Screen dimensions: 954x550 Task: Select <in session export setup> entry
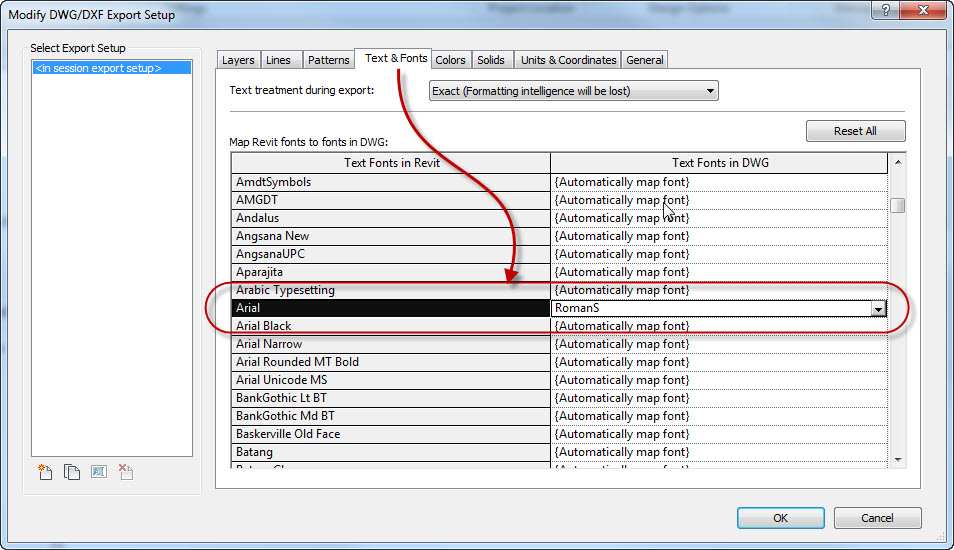(112, 68)
